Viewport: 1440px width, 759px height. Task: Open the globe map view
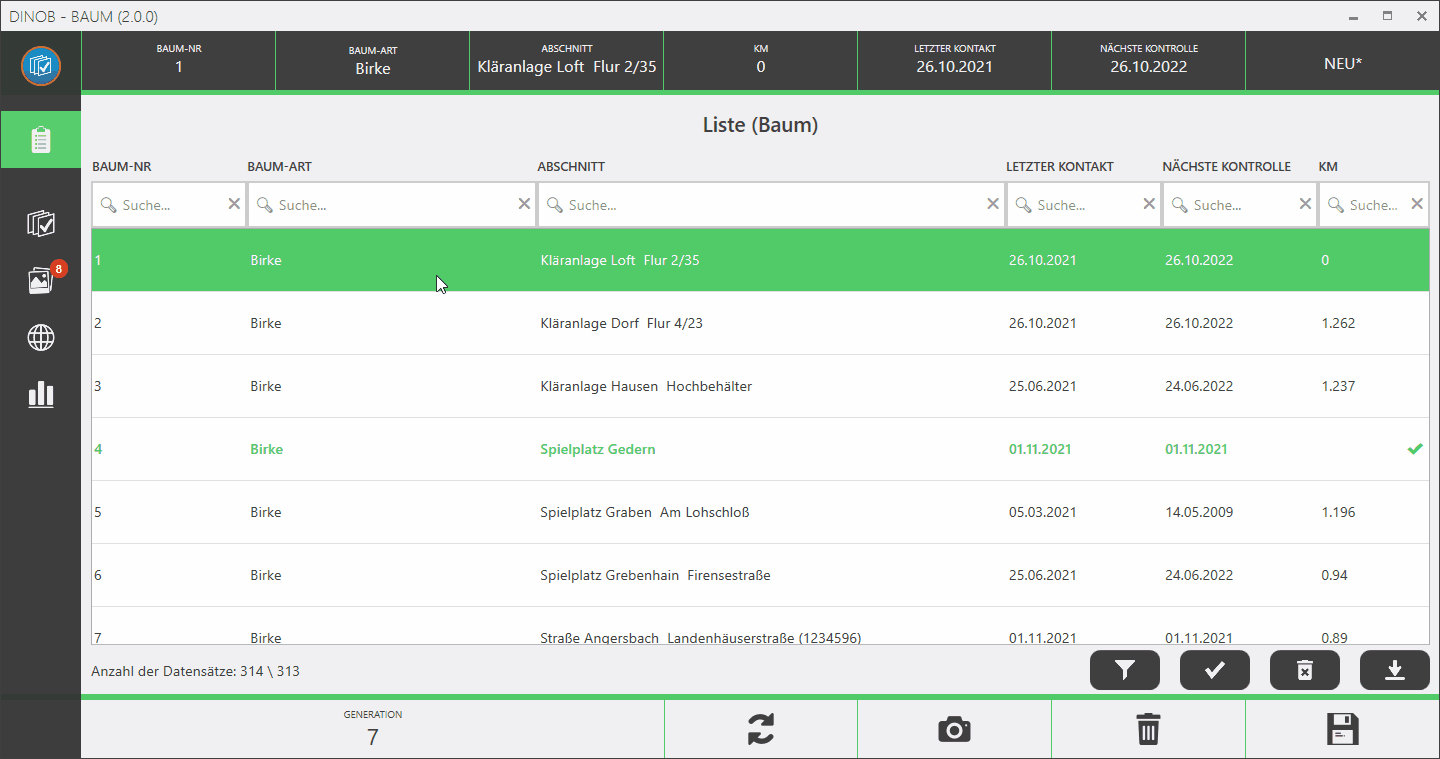point(40,338)
